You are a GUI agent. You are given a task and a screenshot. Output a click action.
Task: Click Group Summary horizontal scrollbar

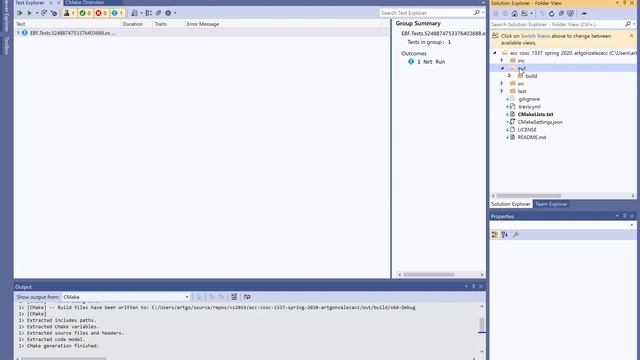click(429, 275)
